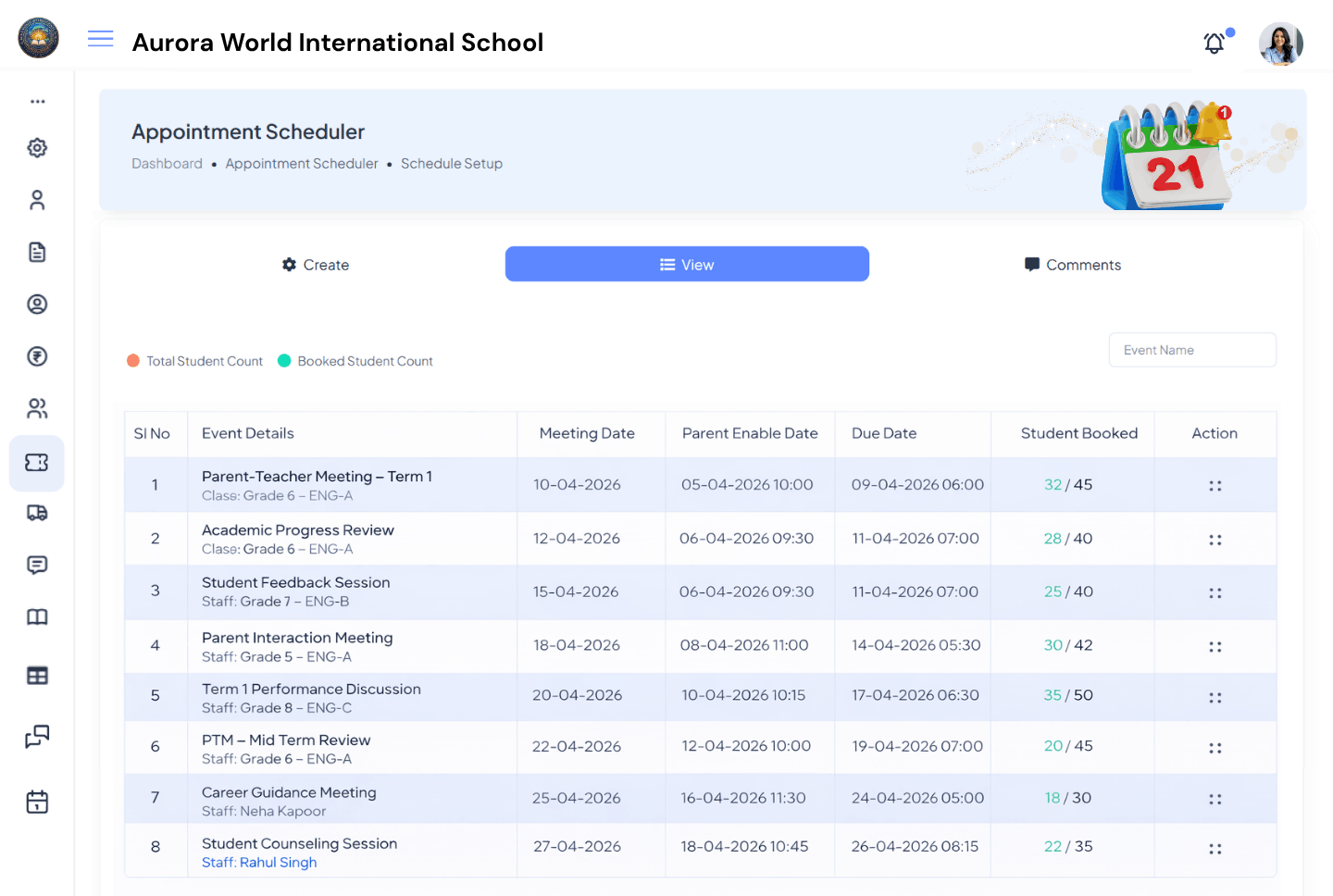Open the Comments tab
The height and width of the screenshot is (896, 1333).
pos(1073,265)
